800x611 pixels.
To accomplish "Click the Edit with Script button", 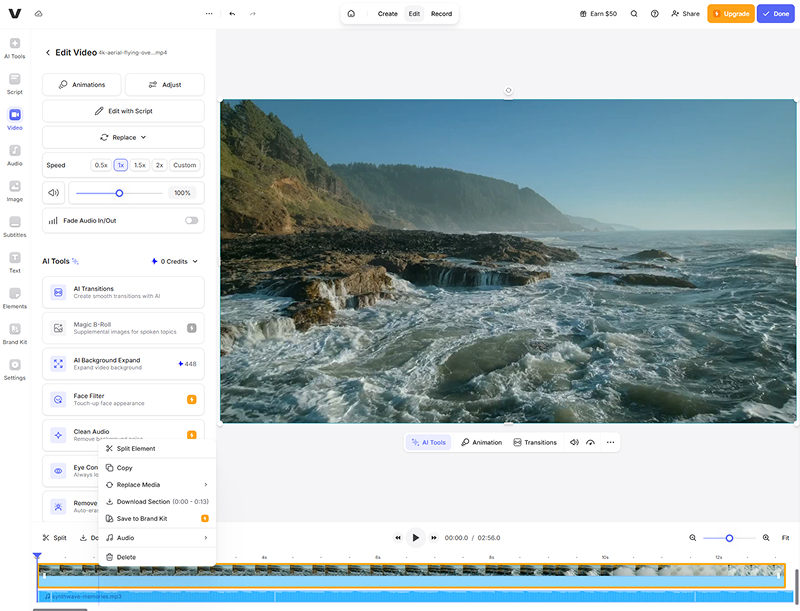I will pyautogui.click(x=123, y=111).
